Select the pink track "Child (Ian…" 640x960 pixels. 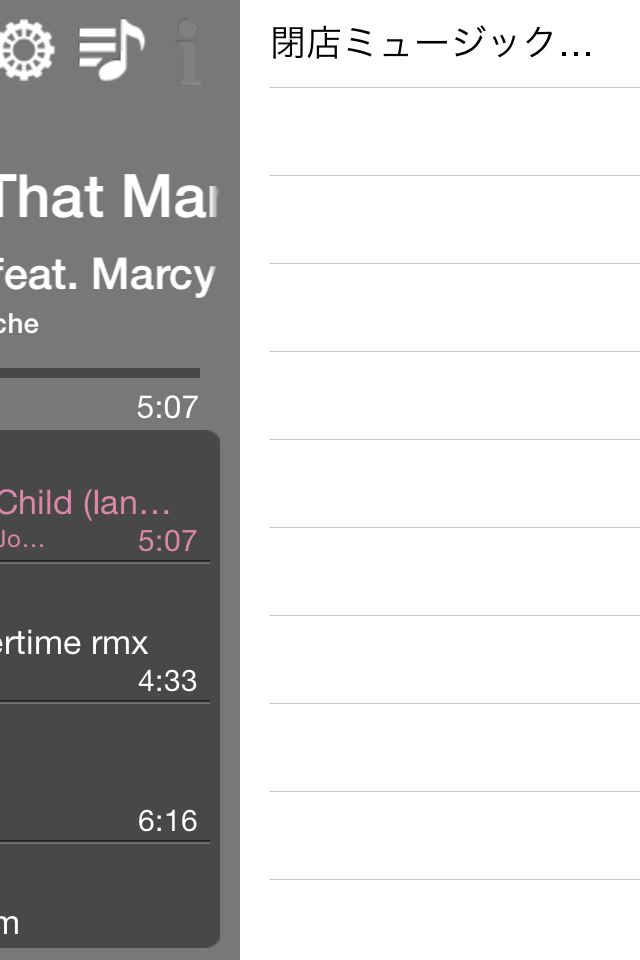tap(85, 503)
